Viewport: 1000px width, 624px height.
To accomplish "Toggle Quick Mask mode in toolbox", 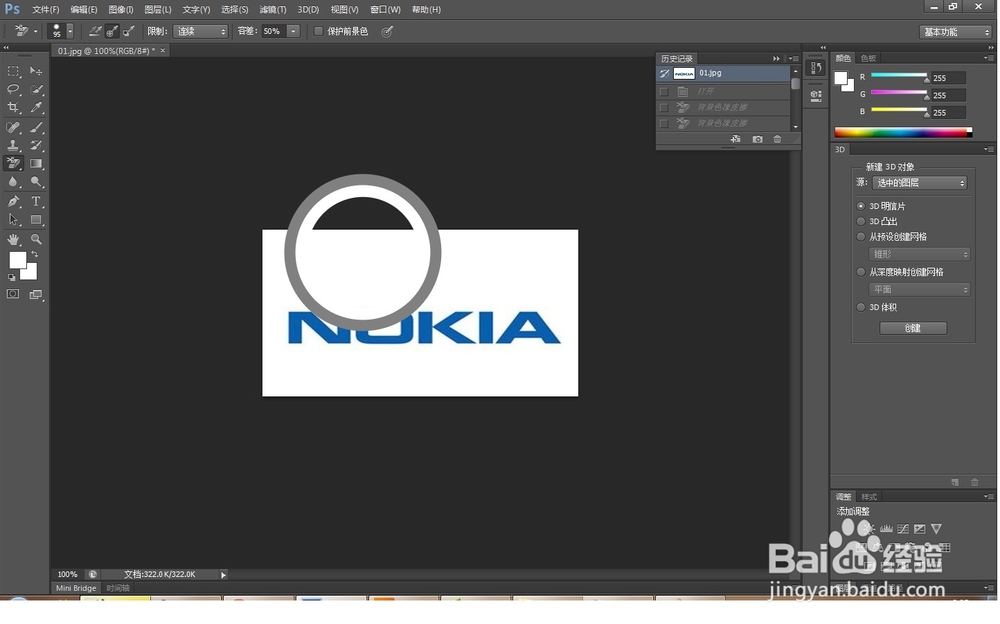I will 13,294.
